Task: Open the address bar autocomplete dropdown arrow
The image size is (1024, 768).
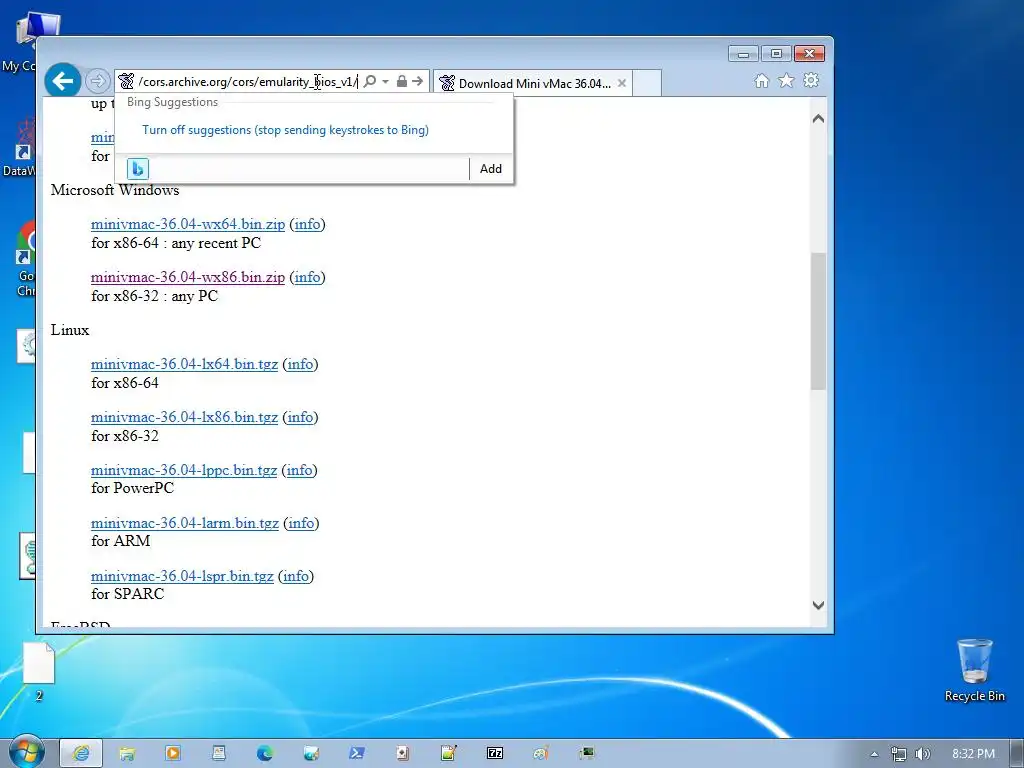Action: click(x=385, y=81)
